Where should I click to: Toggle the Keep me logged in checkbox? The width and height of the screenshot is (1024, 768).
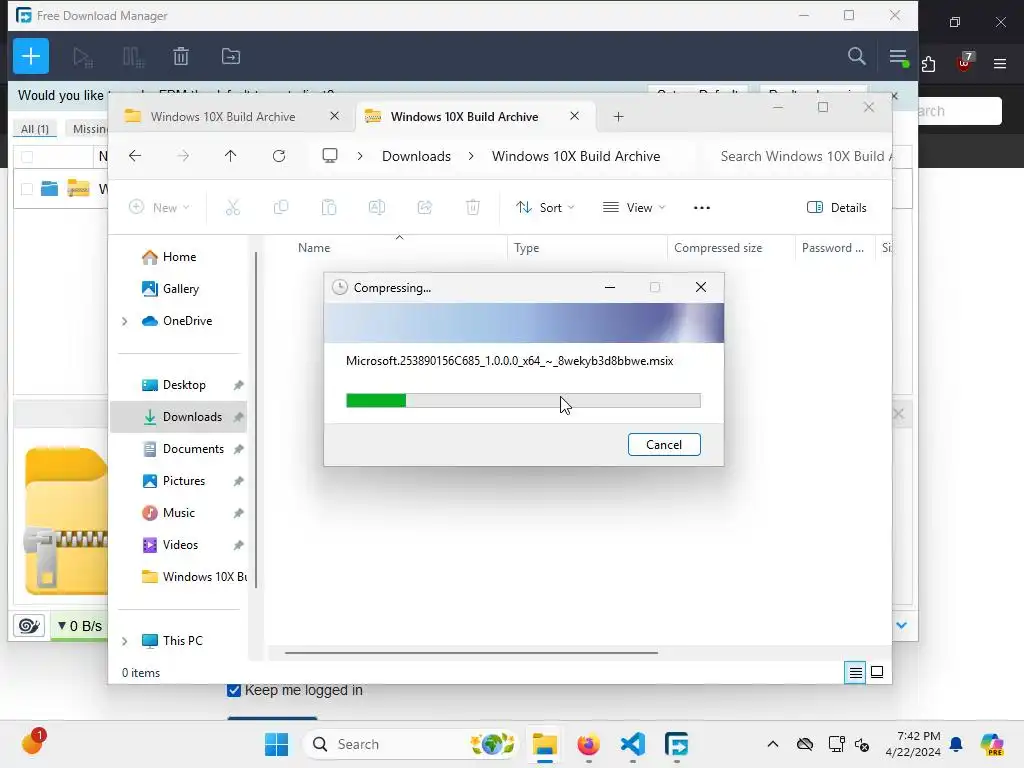[x=234, y=690]
